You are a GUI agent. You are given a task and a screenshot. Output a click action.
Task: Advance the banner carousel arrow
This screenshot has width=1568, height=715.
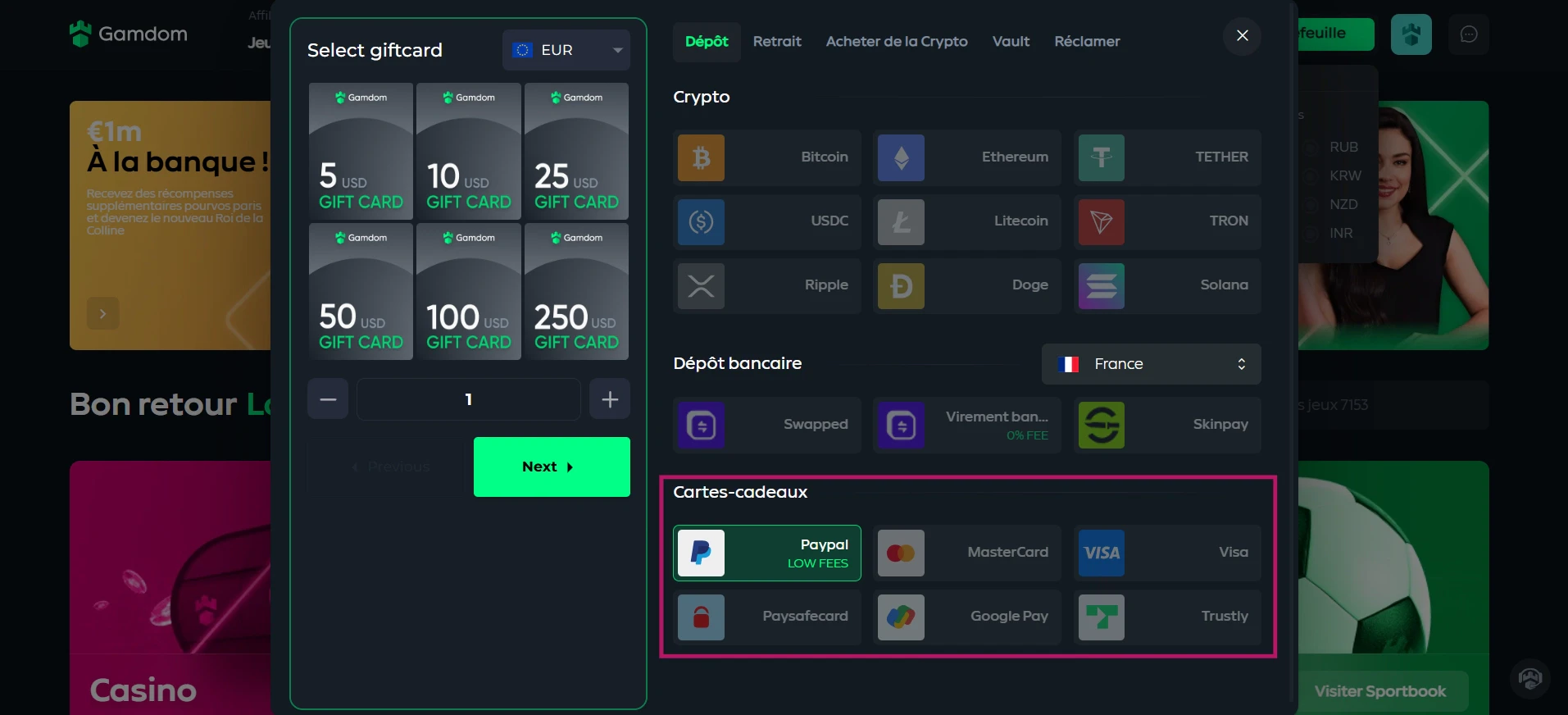102,313
